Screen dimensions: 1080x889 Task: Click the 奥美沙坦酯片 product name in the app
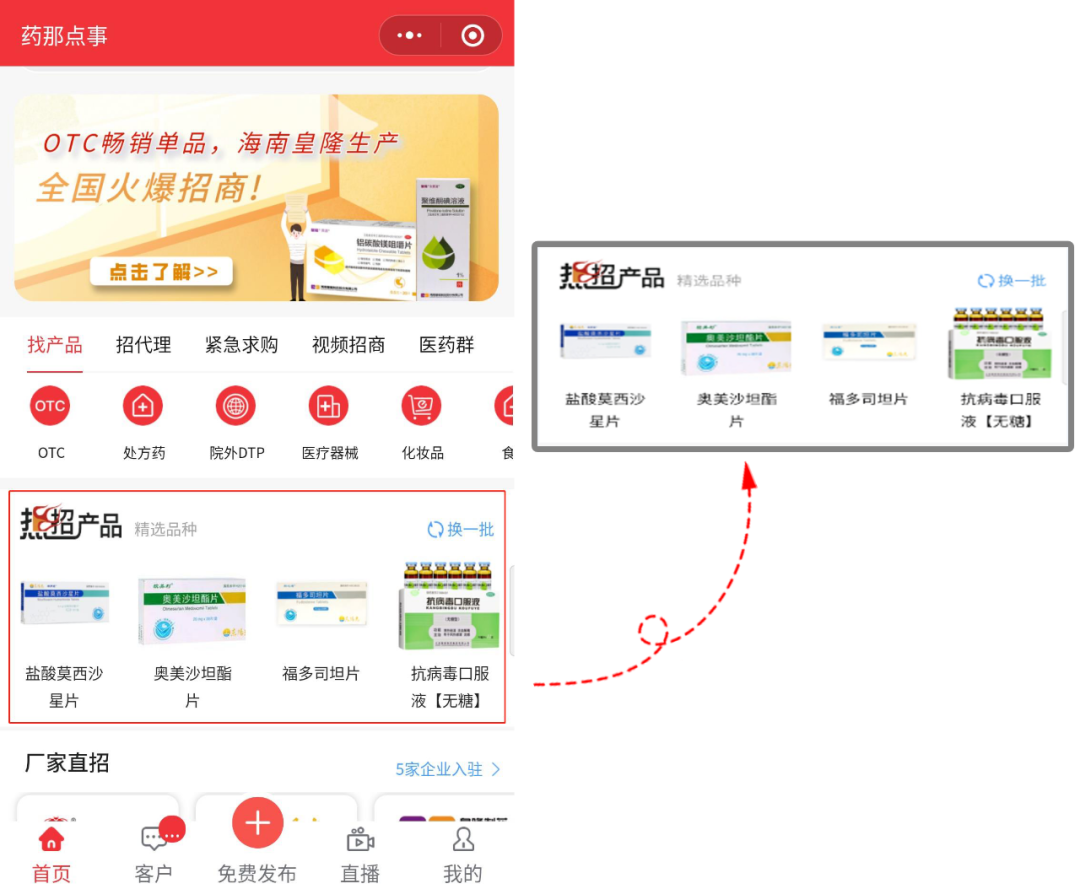192,687
